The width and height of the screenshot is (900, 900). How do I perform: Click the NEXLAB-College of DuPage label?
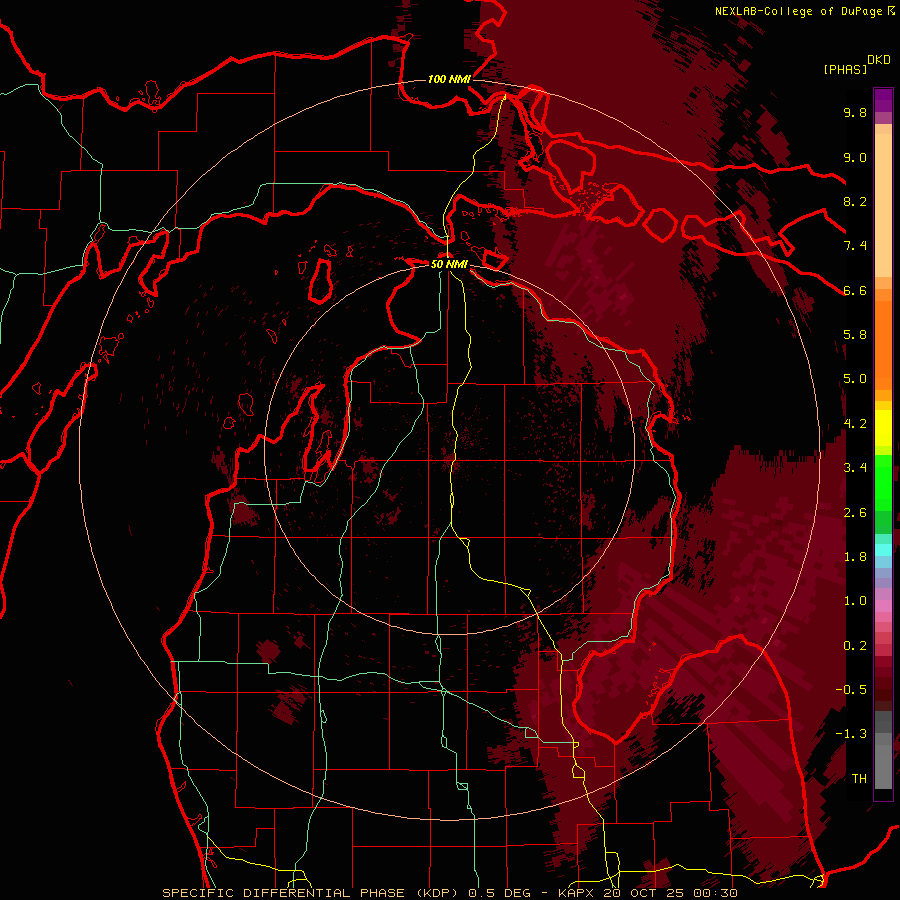pos(799,11)
